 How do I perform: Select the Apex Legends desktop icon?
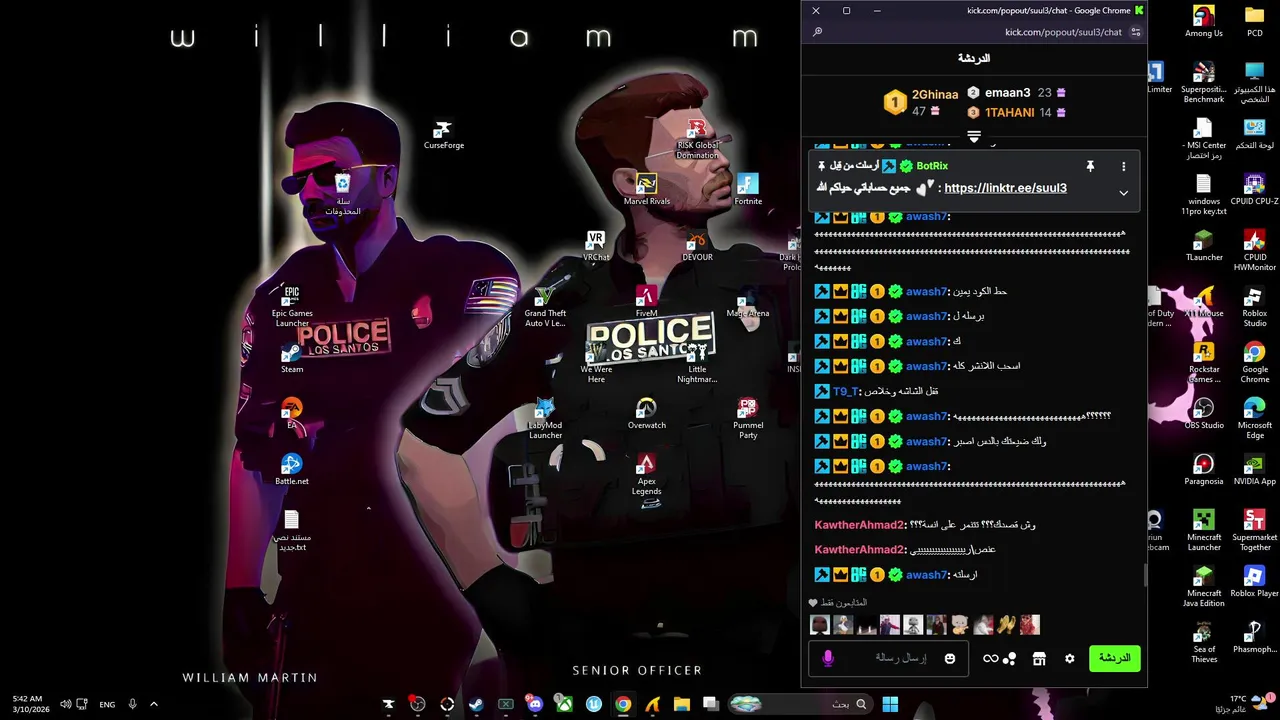(647, 475)
